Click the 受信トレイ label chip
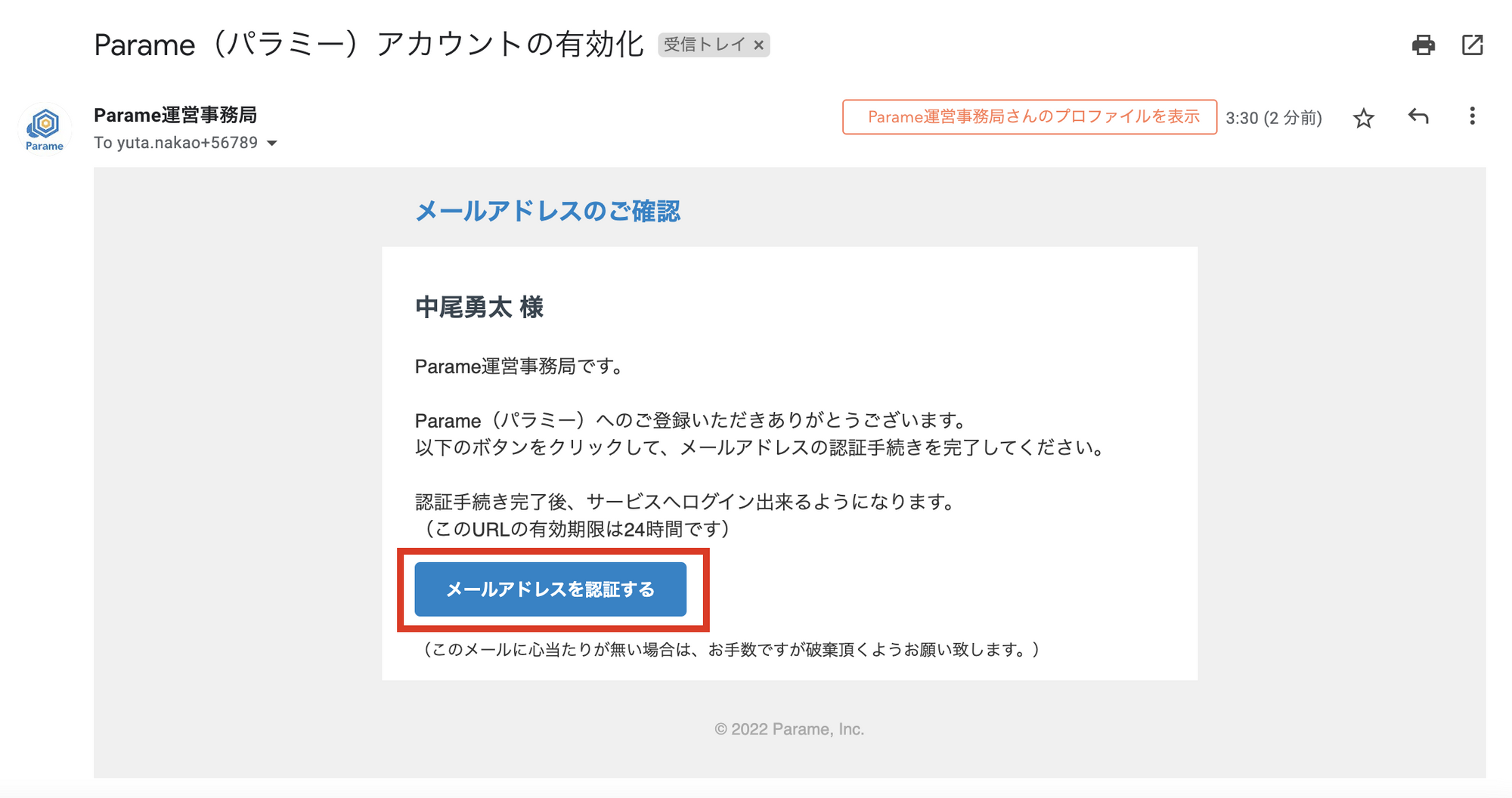 [x=705, y=45]
